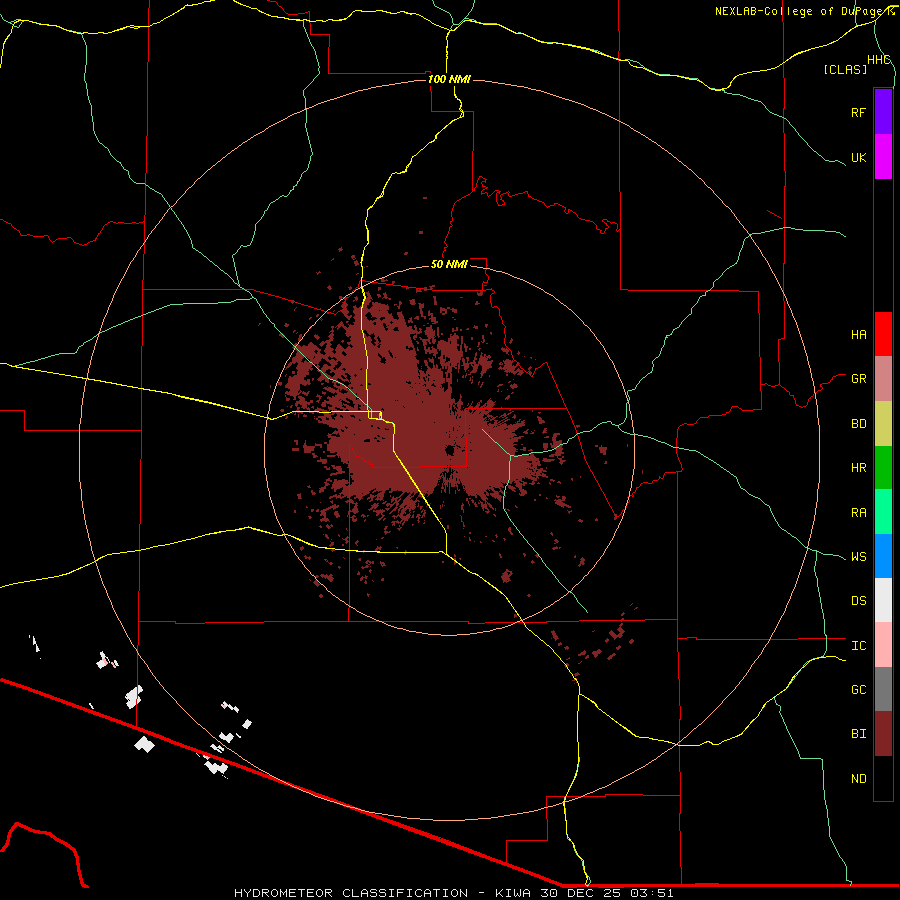Screen dimensions: 900x900
Task: Click the WS blue legend swatch
Action: point(883,556)
